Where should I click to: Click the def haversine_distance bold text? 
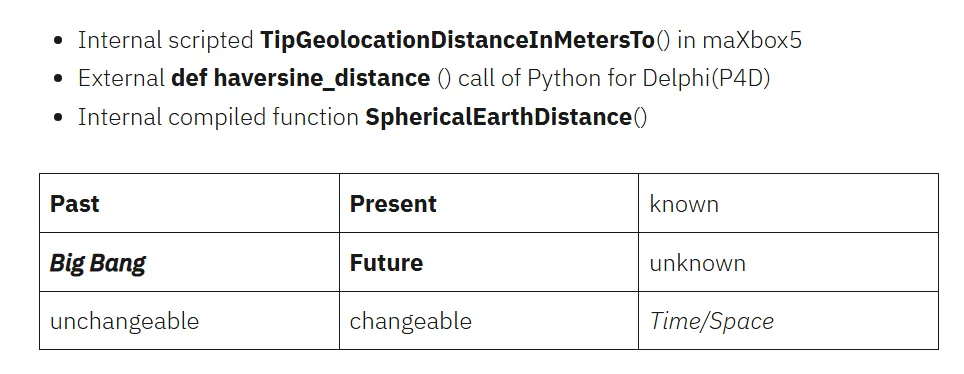(x=301, y=79)
